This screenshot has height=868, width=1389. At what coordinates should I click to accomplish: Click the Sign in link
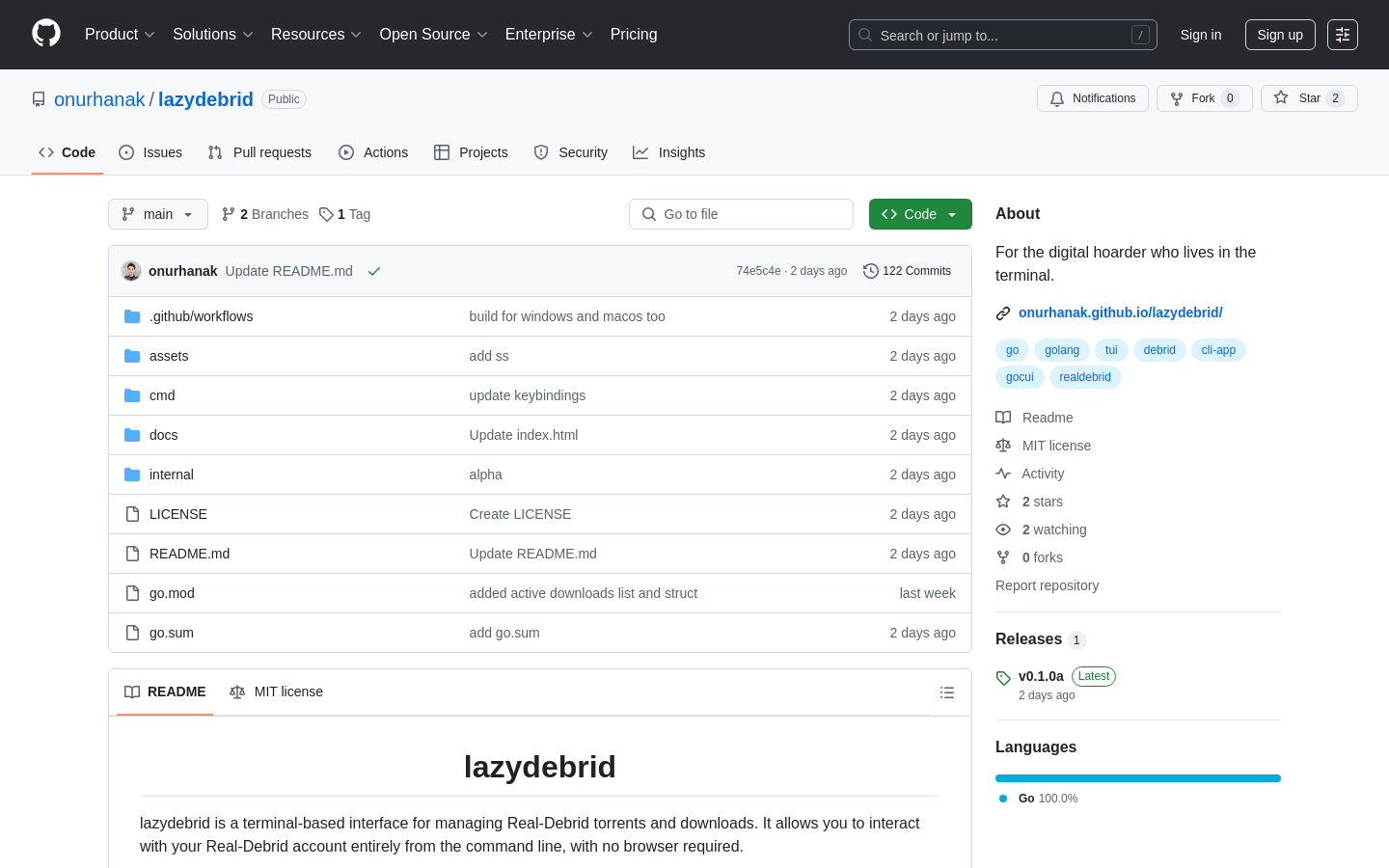[1201, 35]
